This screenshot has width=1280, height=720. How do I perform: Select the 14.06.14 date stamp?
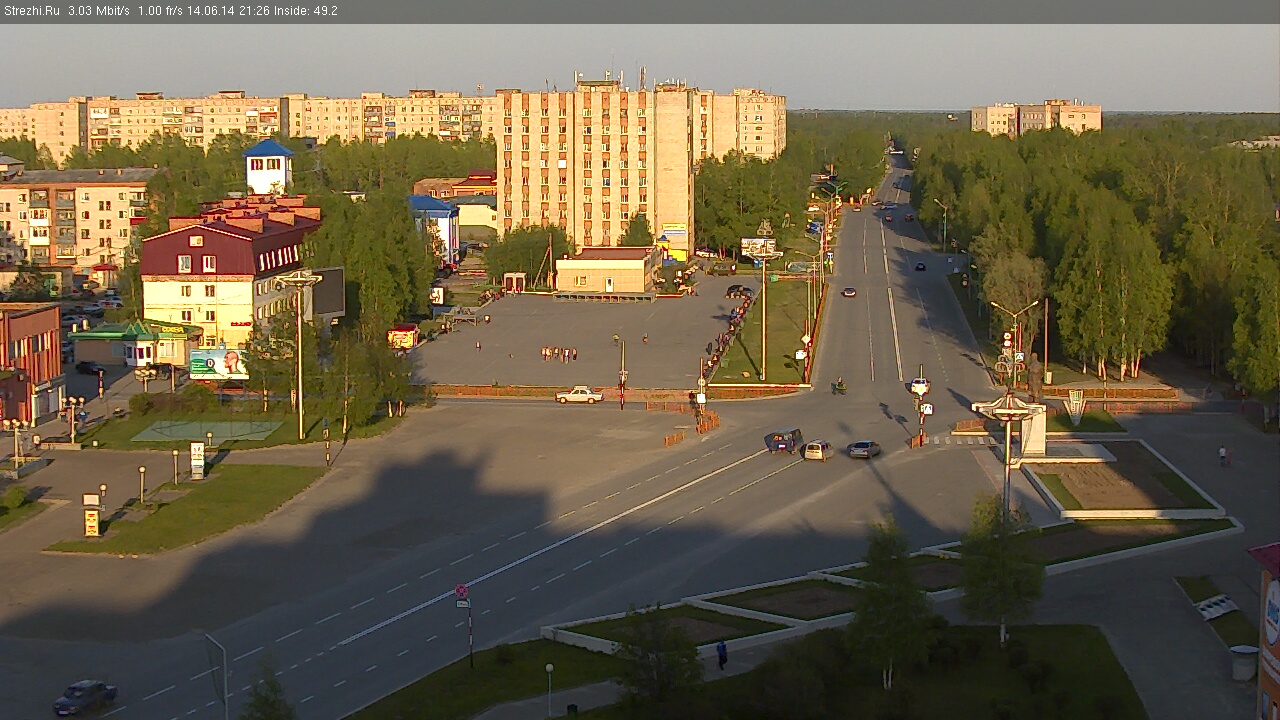tap(213, 11)
